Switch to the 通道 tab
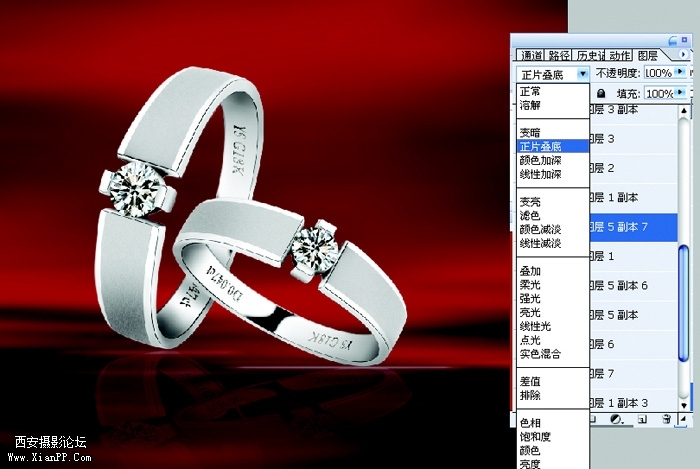 (x=531, y=55)
